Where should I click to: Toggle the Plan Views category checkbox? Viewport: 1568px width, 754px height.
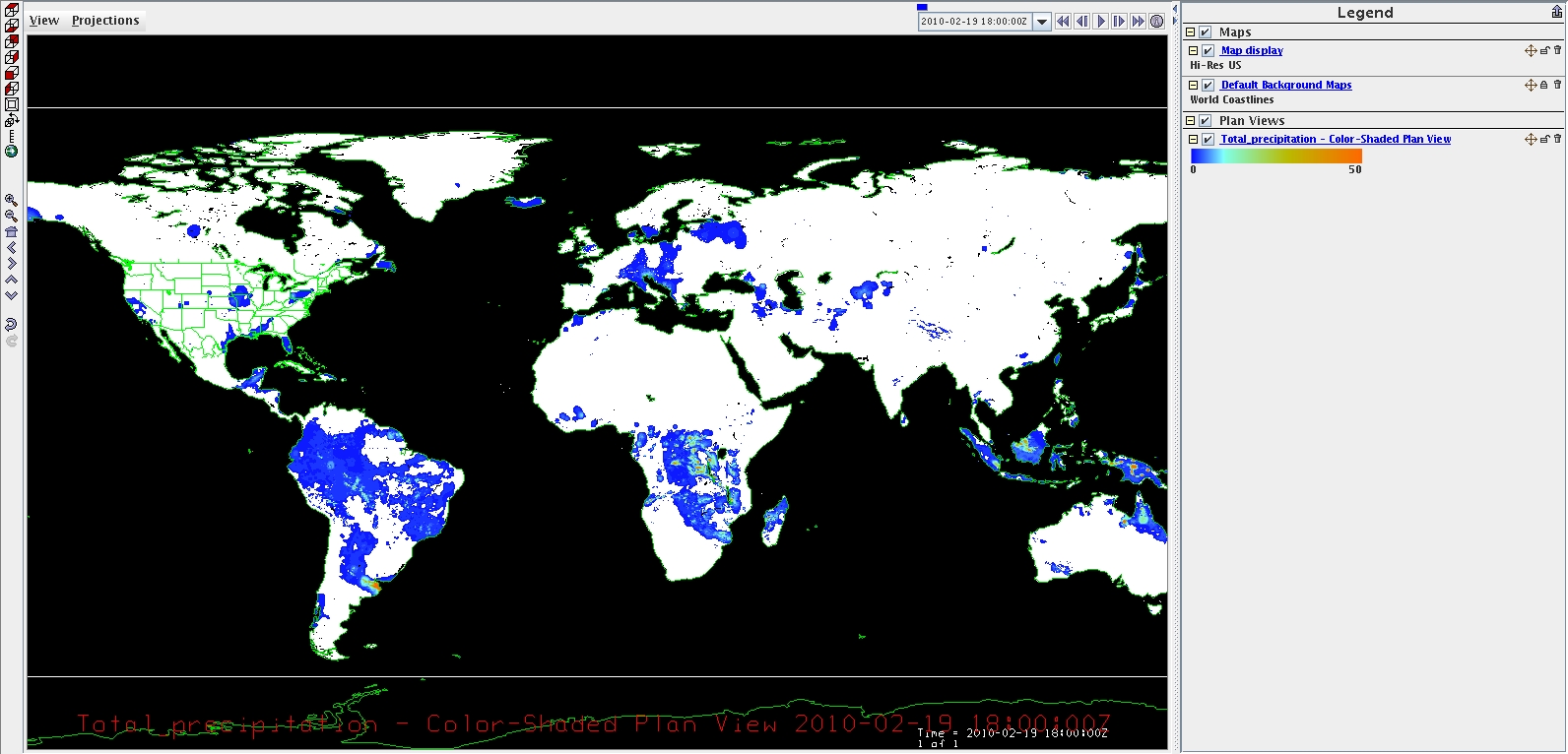click(x=1206, y=121)
